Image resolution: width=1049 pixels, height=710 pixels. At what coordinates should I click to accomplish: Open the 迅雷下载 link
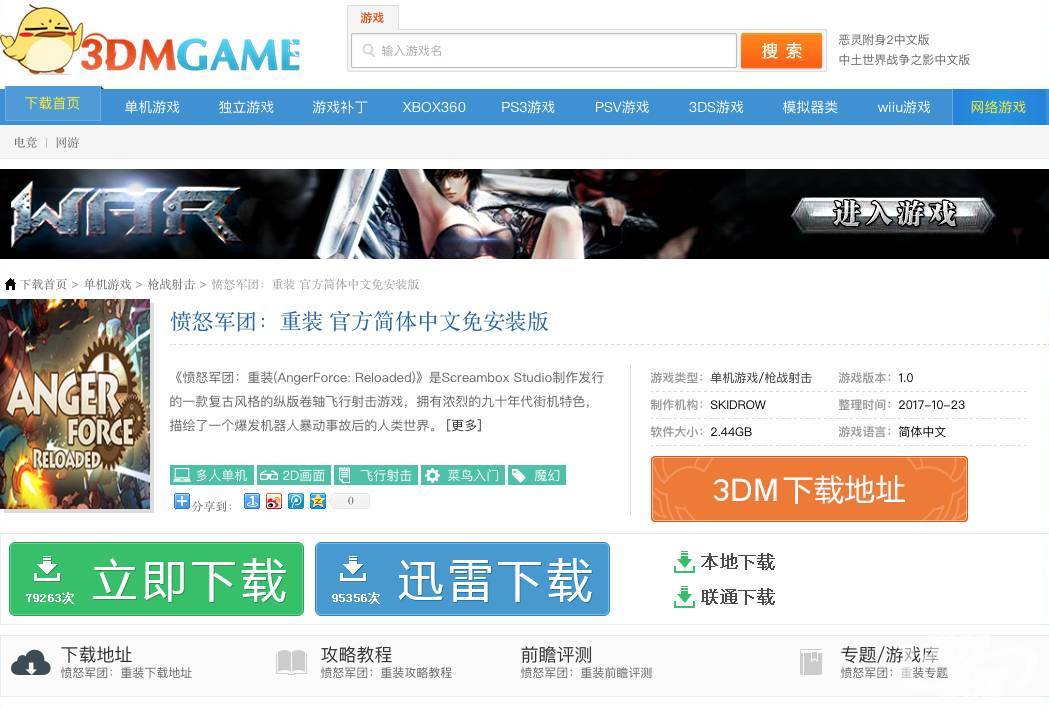[462, 578]
